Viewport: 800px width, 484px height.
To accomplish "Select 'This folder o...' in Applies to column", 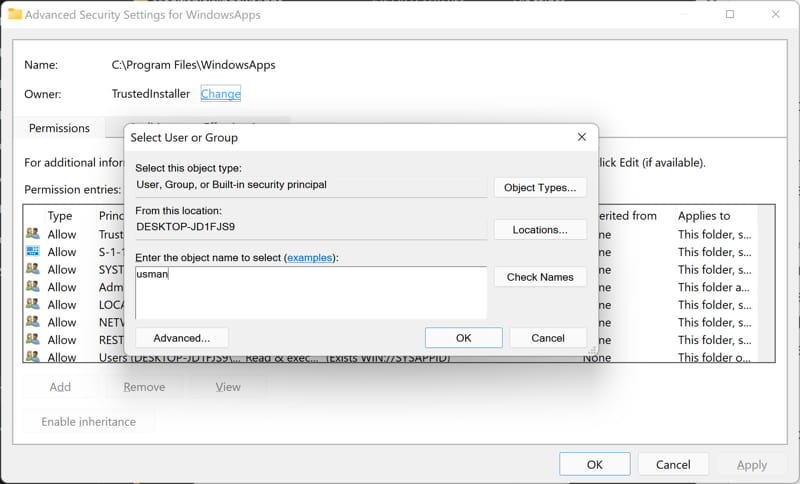I will (x=714, y=357).
